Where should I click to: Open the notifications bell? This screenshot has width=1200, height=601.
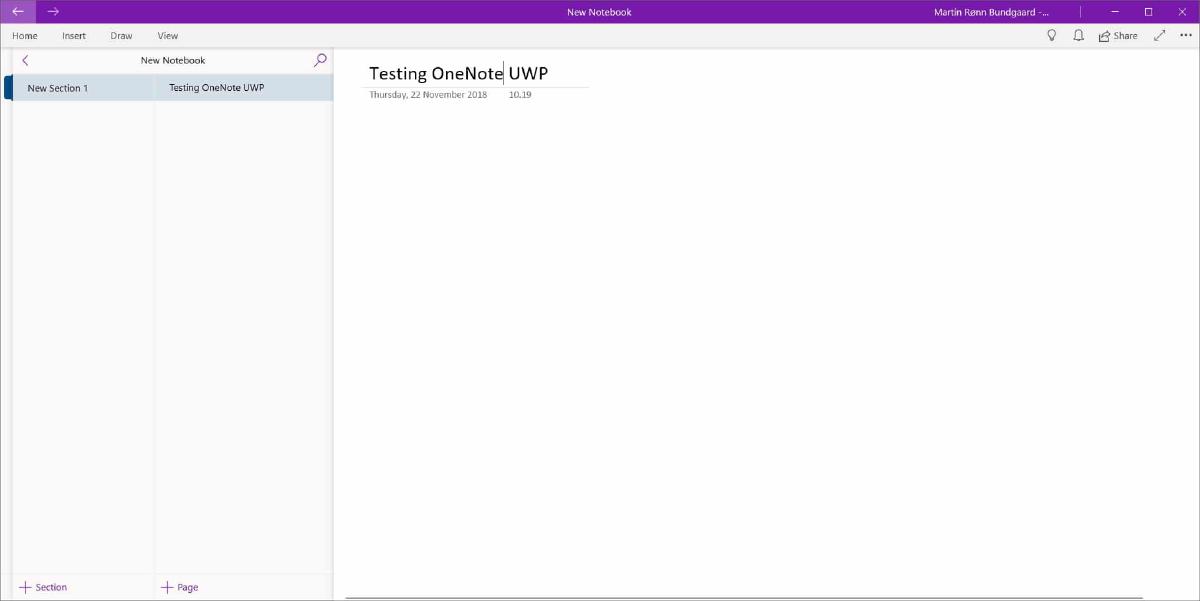[x=1078, y=35]
